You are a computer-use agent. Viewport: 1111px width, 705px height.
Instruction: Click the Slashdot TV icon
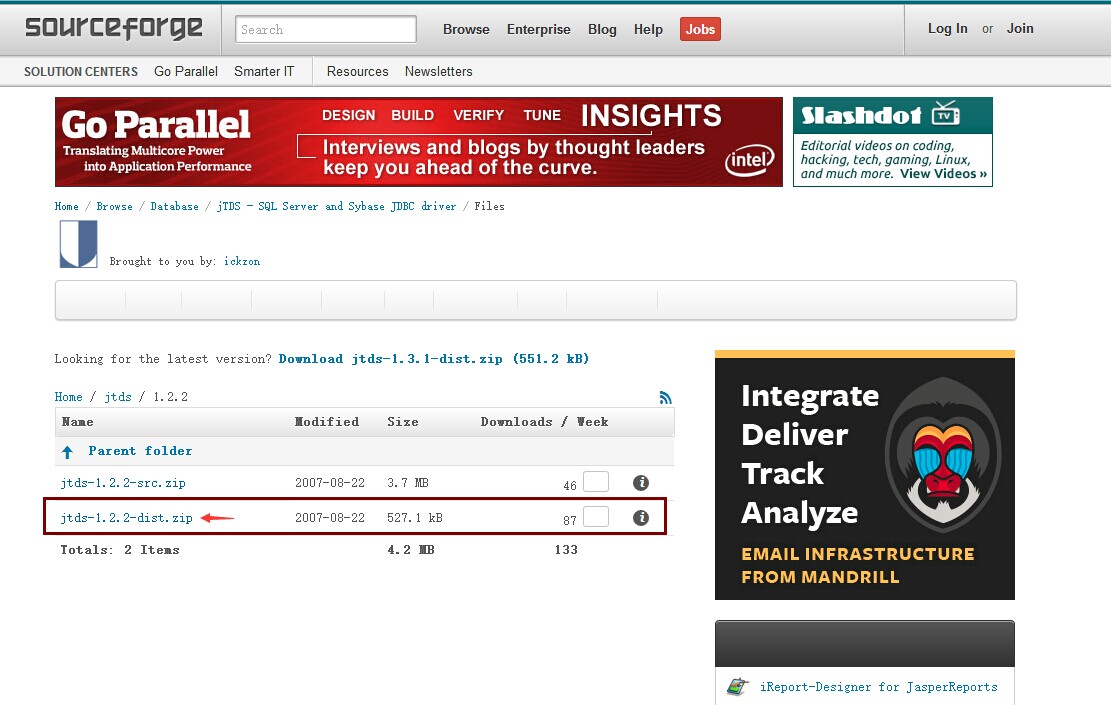click(945, 113)
